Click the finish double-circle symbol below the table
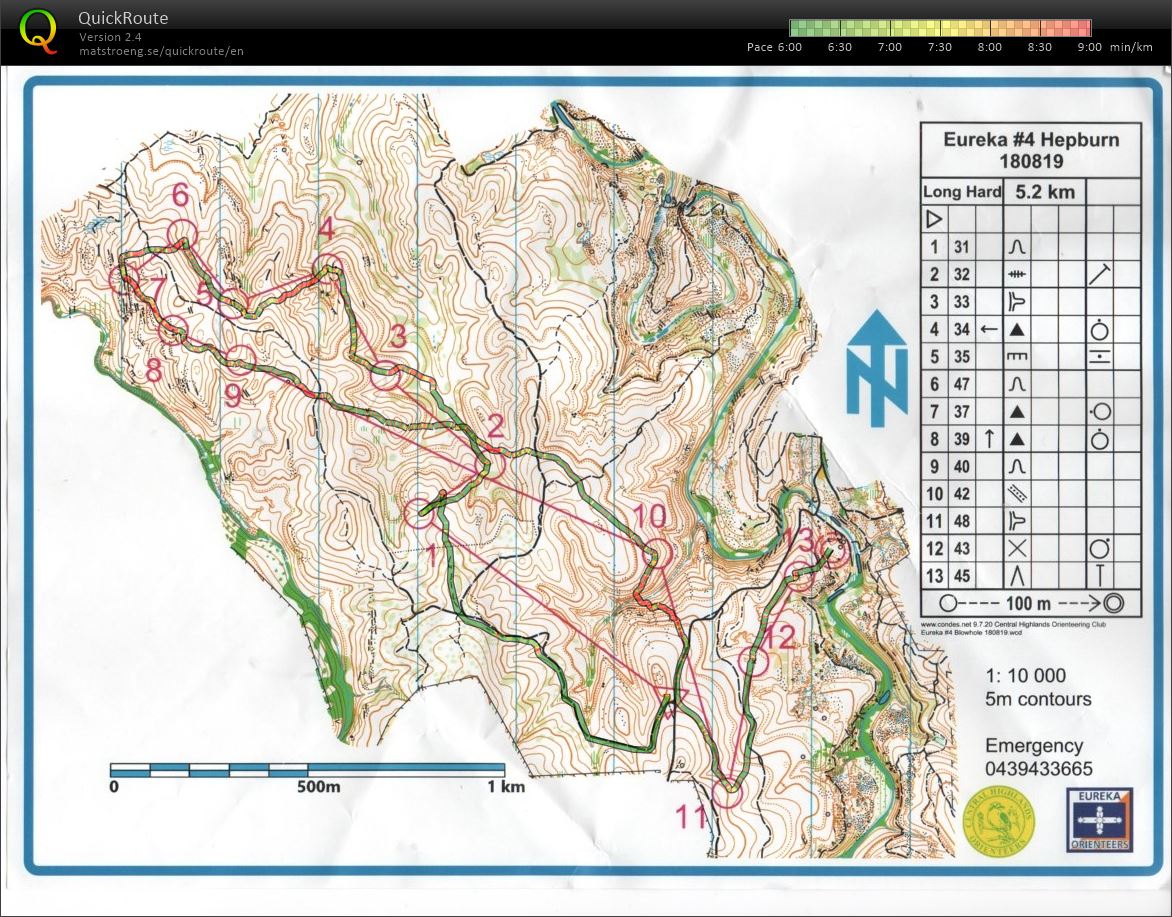Viewport: 1172px width, 917px height. [1114, 603]
